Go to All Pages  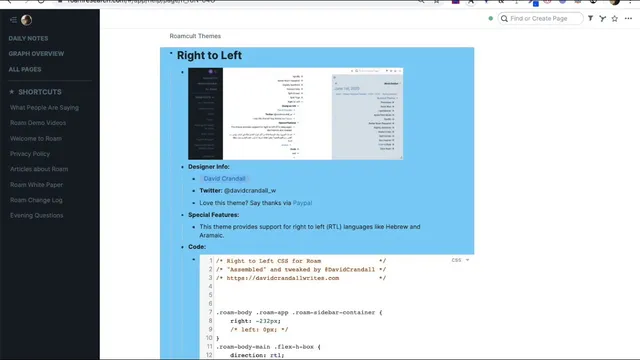[x=25, y=69]
